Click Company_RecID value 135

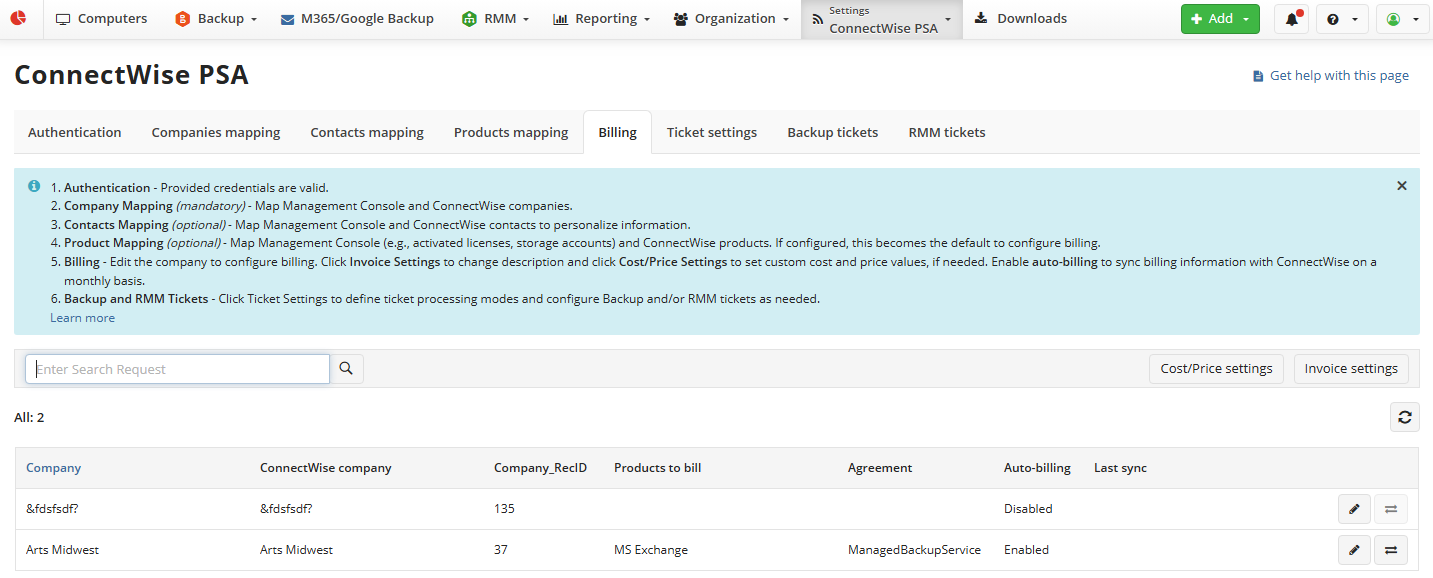tap(504, 509)
